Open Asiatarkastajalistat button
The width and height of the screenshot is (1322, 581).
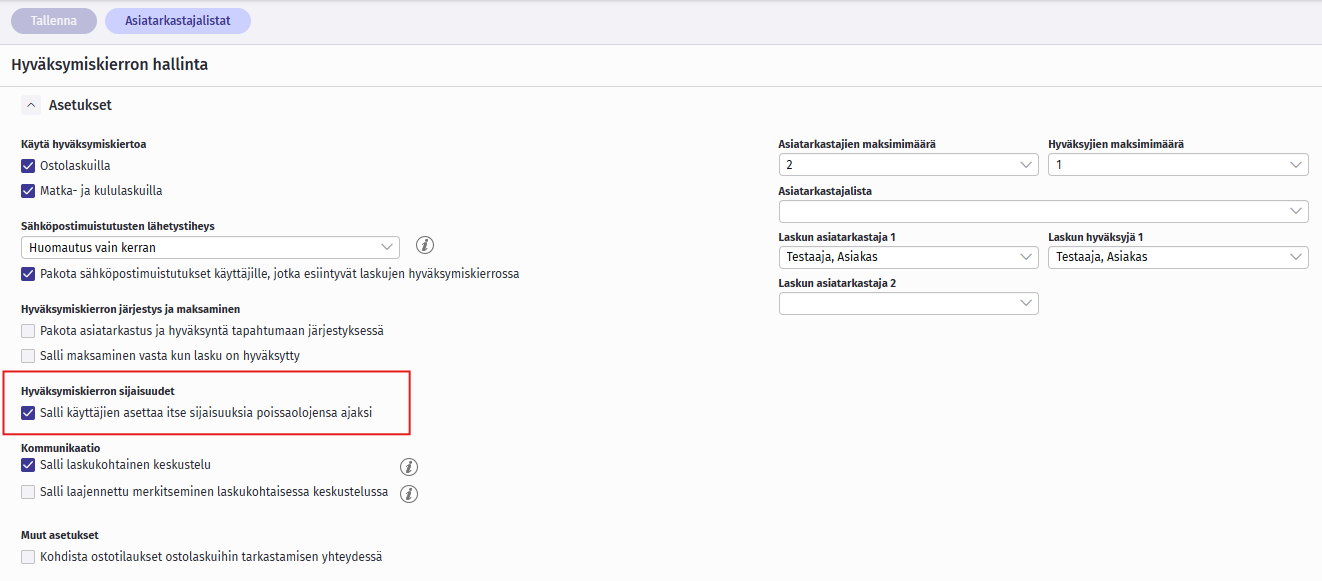tap(177, 20)
